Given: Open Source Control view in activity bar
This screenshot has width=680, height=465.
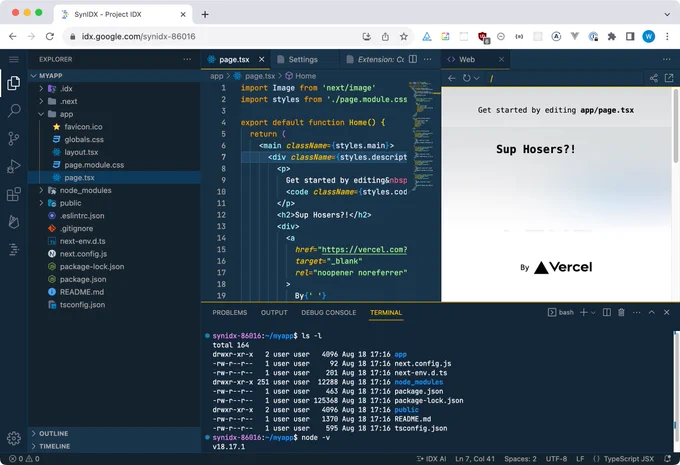Looking at the screenshot, I should coord(13,139).
